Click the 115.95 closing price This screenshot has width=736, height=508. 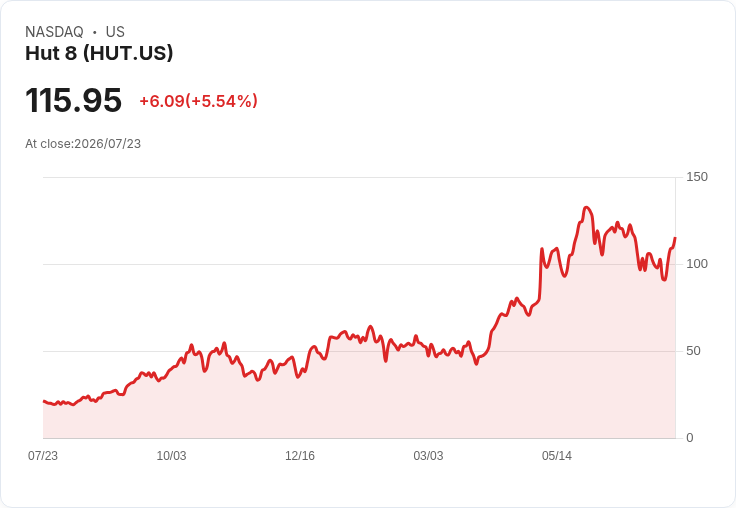[74, 100]
